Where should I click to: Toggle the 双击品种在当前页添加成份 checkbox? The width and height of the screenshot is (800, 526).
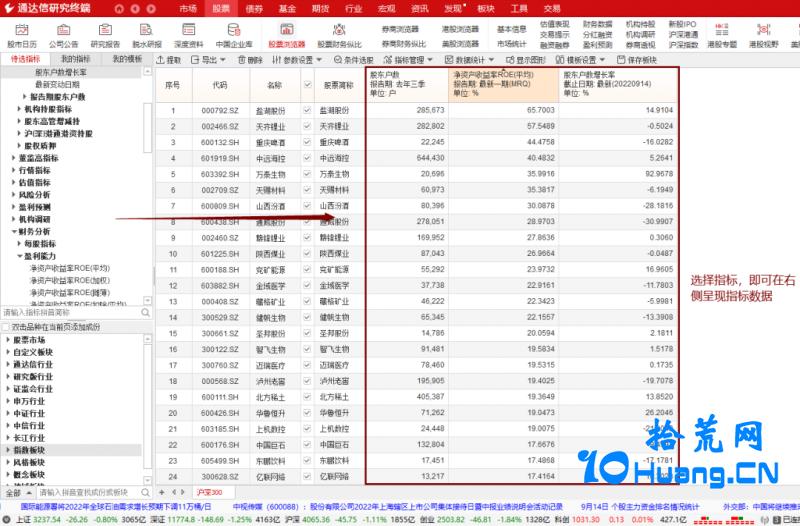pyautogui.click(x=6, y=327)
